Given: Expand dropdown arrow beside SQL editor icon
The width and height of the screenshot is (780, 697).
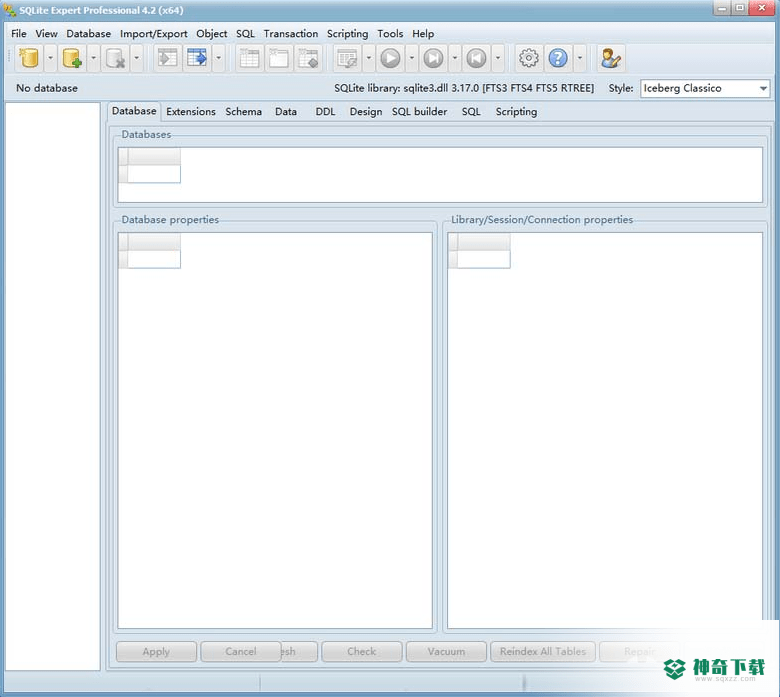Looking at the screenshot, I should [x=369, y=58].
